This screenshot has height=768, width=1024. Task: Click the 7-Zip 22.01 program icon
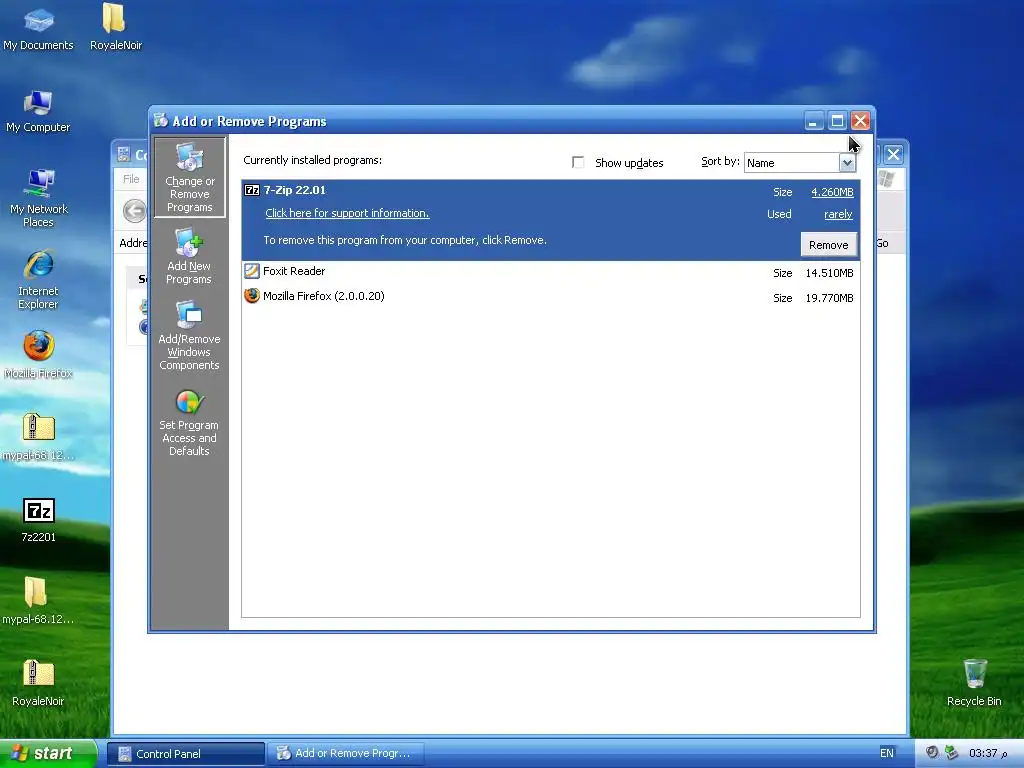[x=251, y=190]
